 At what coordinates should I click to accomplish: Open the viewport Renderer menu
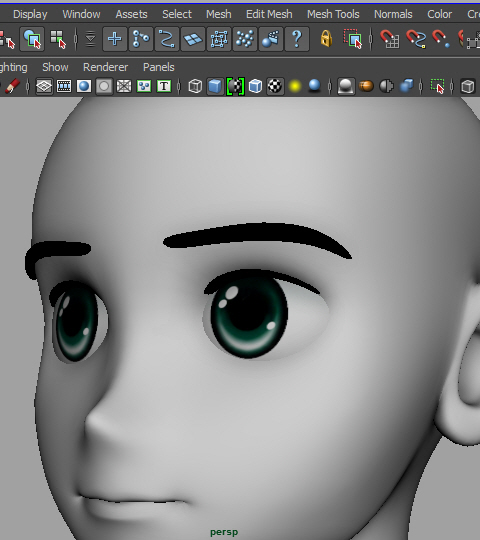(x=105, y=67)
